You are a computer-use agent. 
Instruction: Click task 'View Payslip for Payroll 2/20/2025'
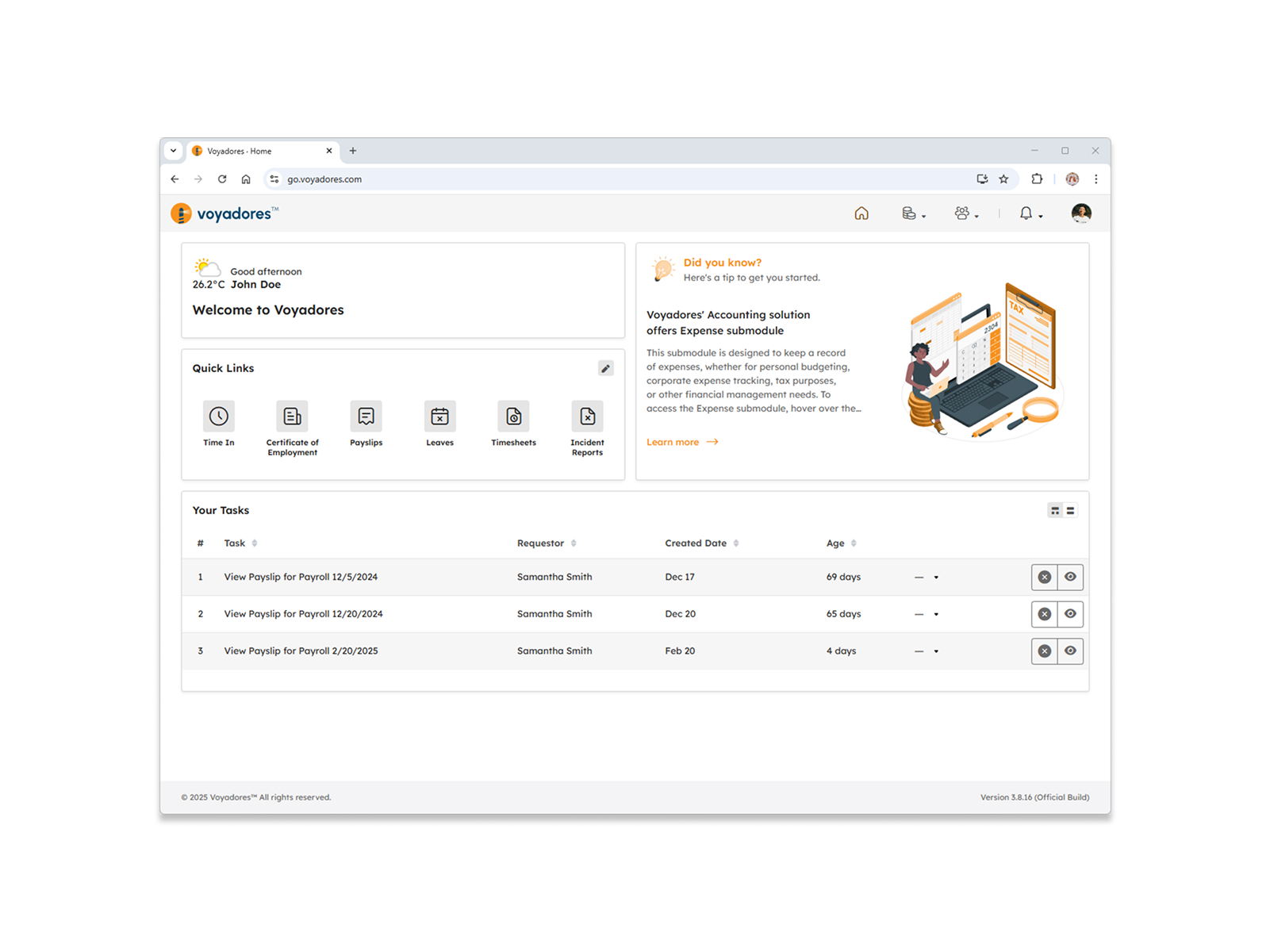click(x=301, y=651)
